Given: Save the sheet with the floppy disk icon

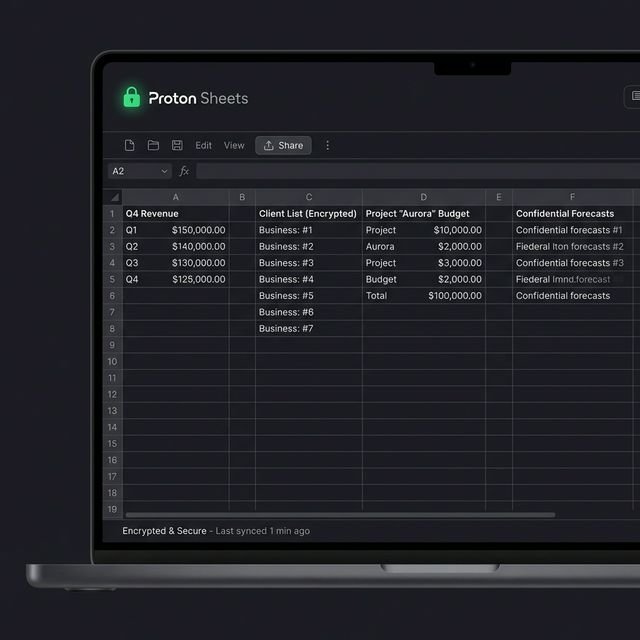Looking at the screenshot, I should point(177,145).
